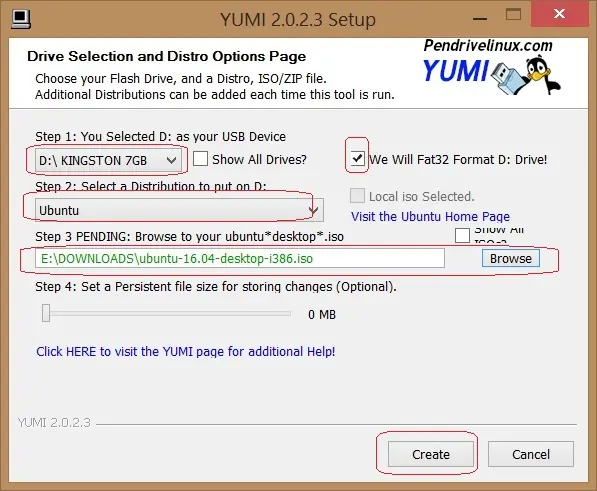Screen dimensions: 597x491
Task: Click Browse to choose the ISO file
Action: click(x=511, y=258)
